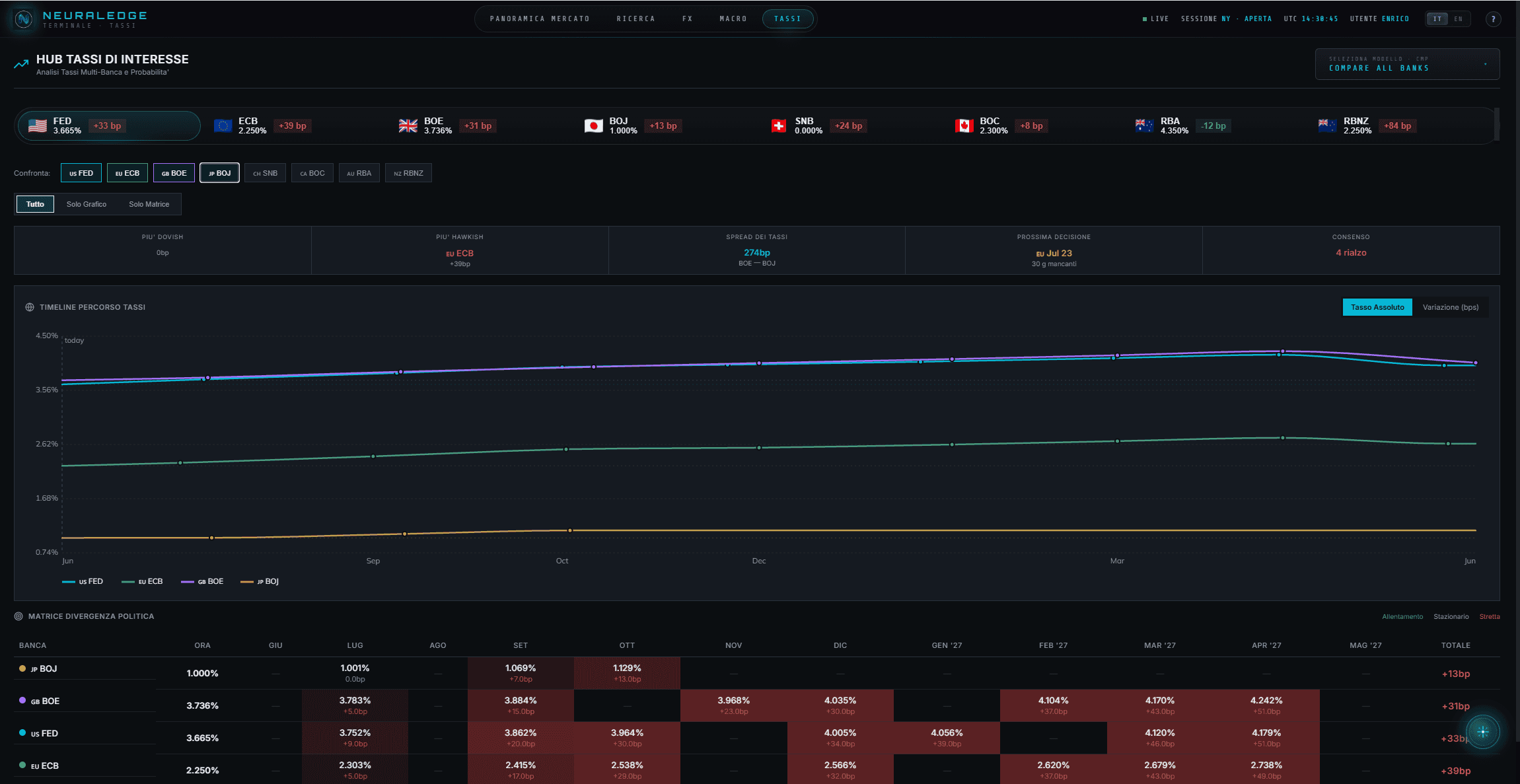The image size is (1520, 784).
Task: Open the Ricerca tab
Action: coord(636,19)
